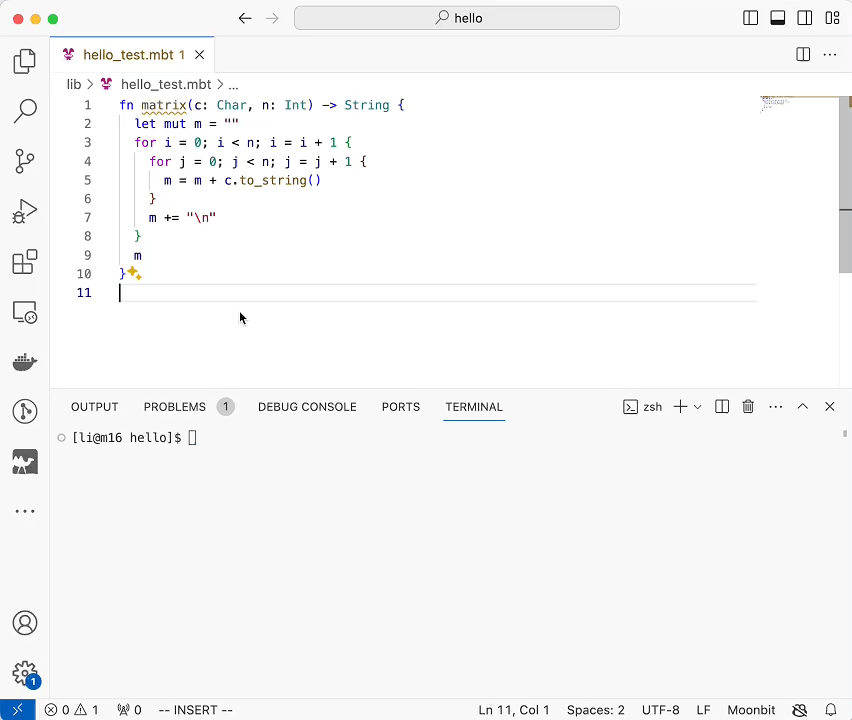Screen dimensions: 852x720
Task: Click the Remote Explorer icon
Action: click(24, 312)
